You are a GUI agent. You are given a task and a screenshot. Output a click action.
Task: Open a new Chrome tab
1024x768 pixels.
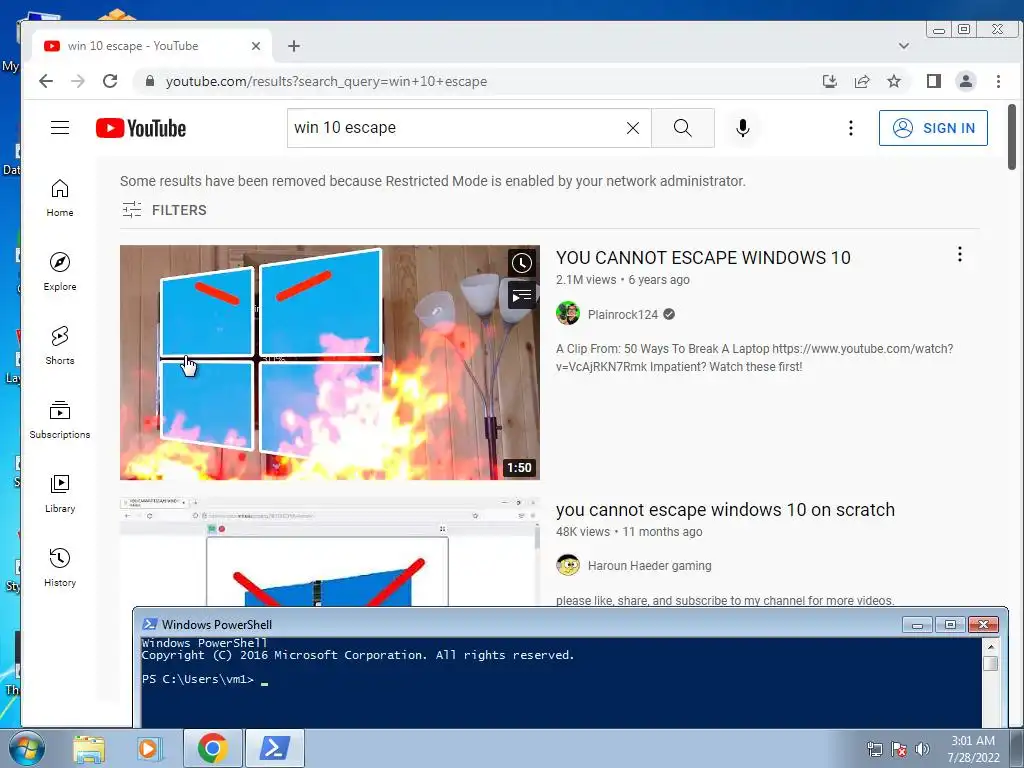[x=293, y=46]
